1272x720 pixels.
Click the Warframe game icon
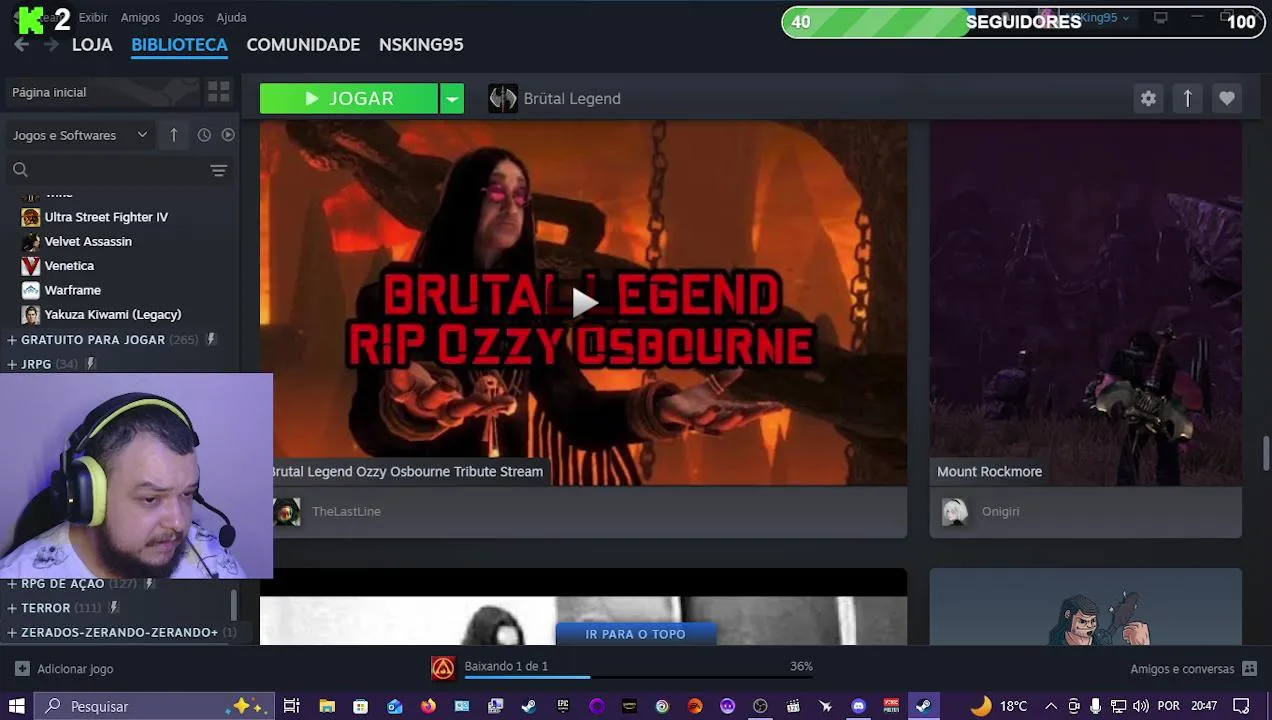coord(31,290)
